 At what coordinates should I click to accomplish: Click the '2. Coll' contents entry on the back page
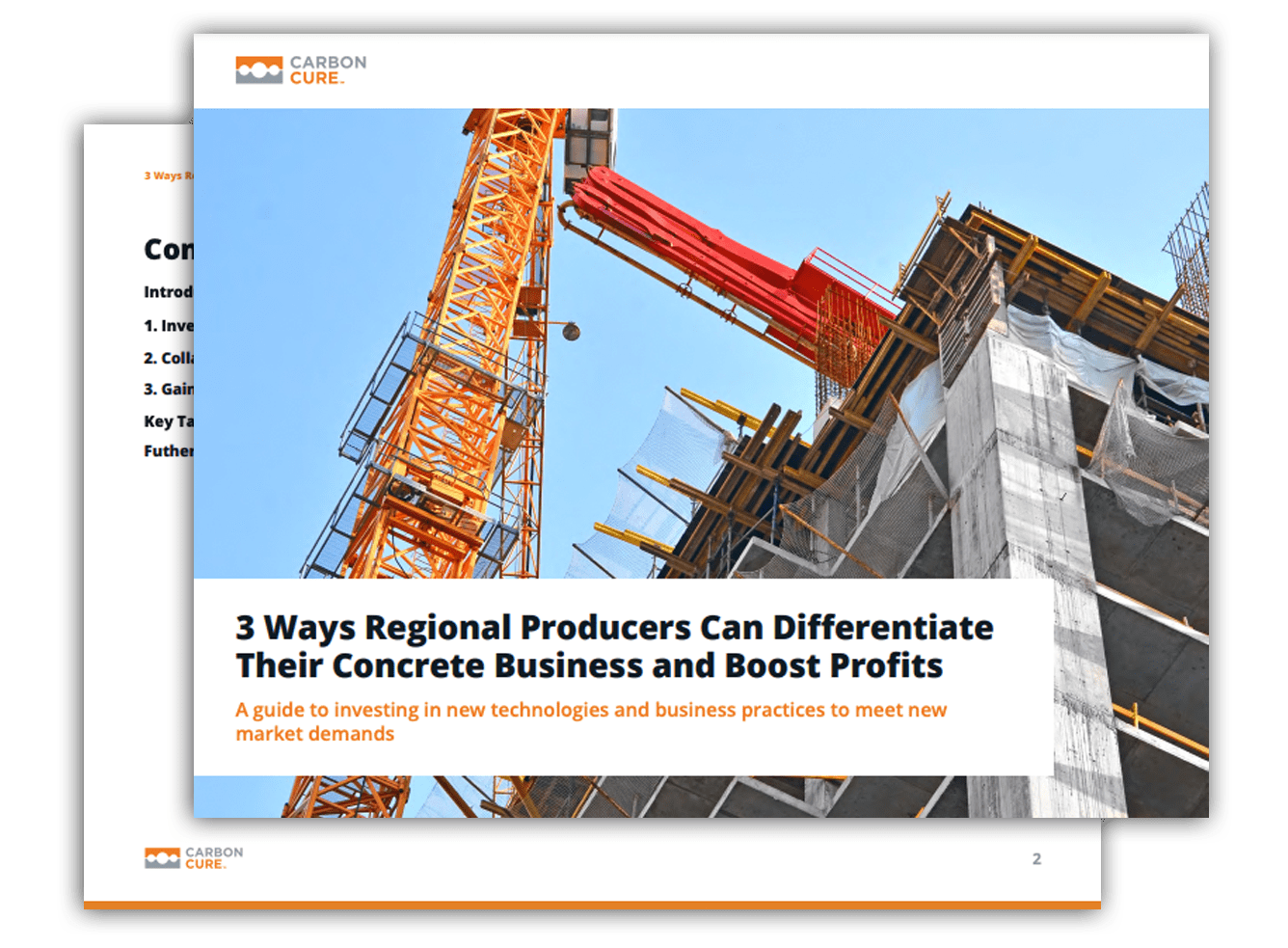169,358
